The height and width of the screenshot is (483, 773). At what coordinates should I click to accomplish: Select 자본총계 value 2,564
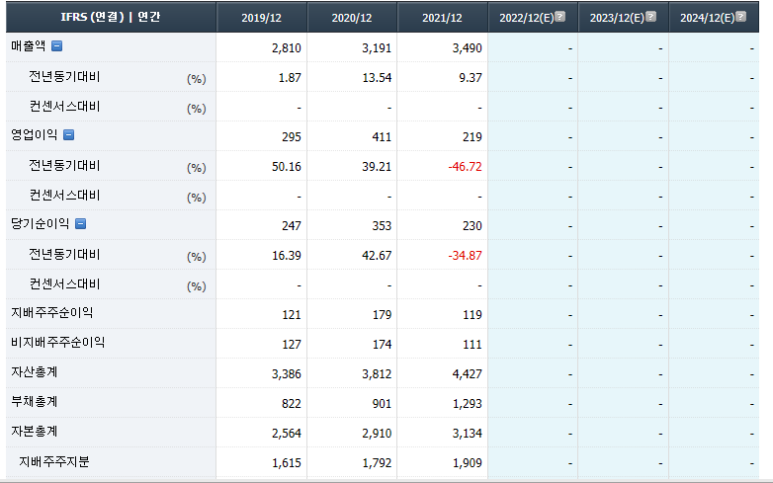point(286,433)
